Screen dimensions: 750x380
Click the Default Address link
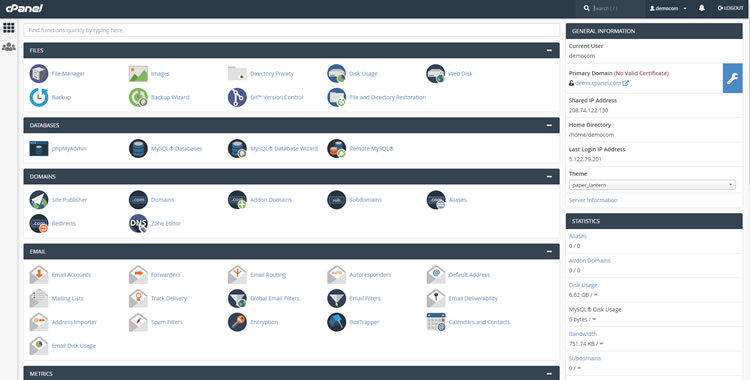click(469, 275)
